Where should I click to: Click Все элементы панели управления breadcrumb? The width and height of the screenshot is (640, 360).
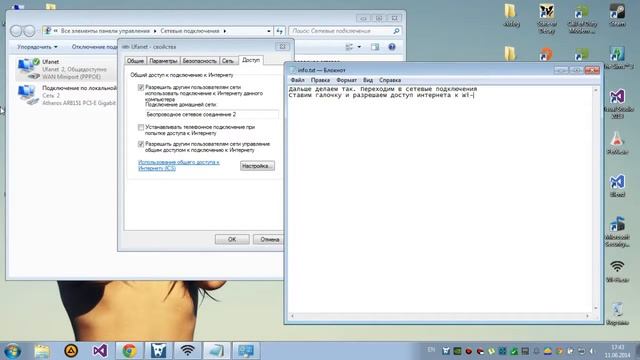coord(105,31)
